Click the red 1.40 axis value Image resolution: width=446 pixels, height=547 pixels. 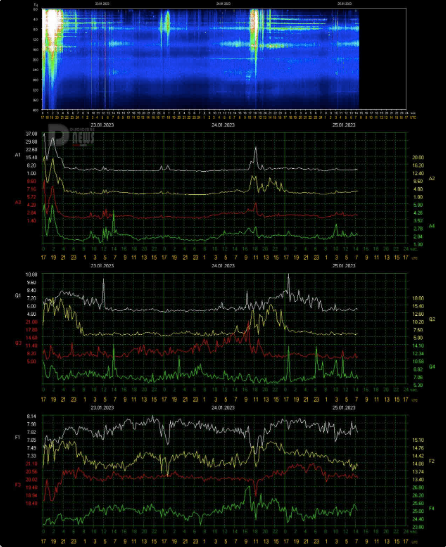[31, 220]
